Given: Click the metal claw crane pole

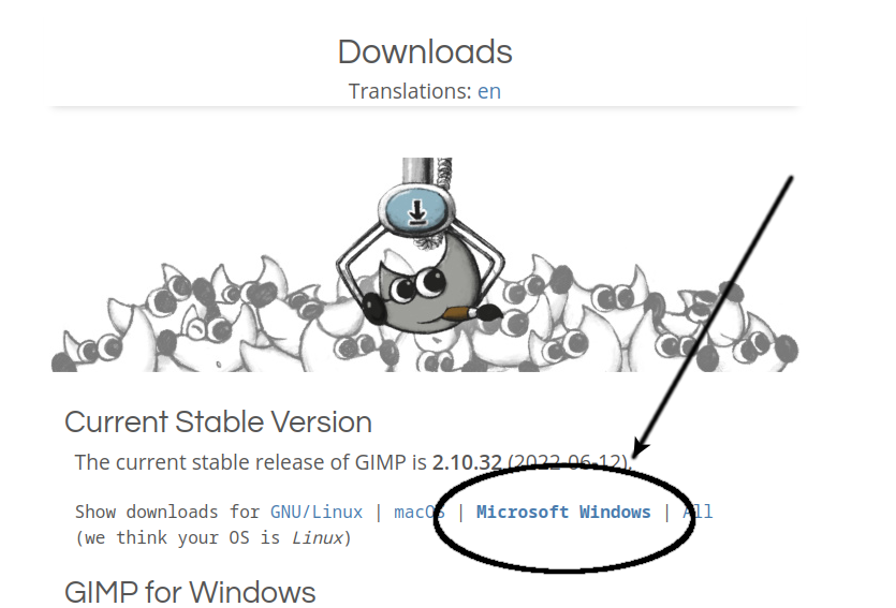Looking at the screenshot, I should tap(426, 170).
